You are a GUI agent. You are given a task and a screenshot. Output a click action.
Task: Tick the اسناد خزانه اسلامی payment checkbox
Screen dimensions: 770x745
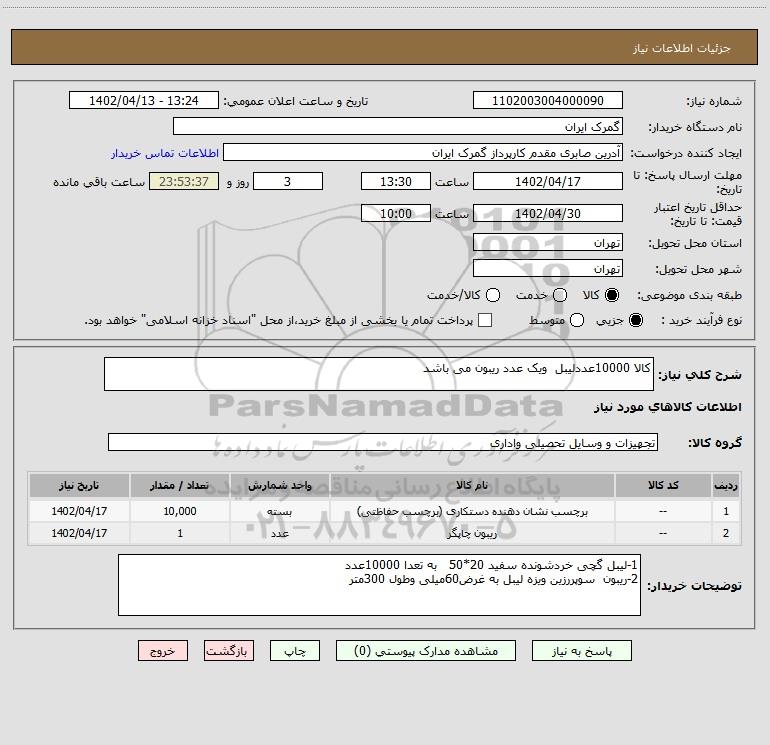click(x=485, y=320)
